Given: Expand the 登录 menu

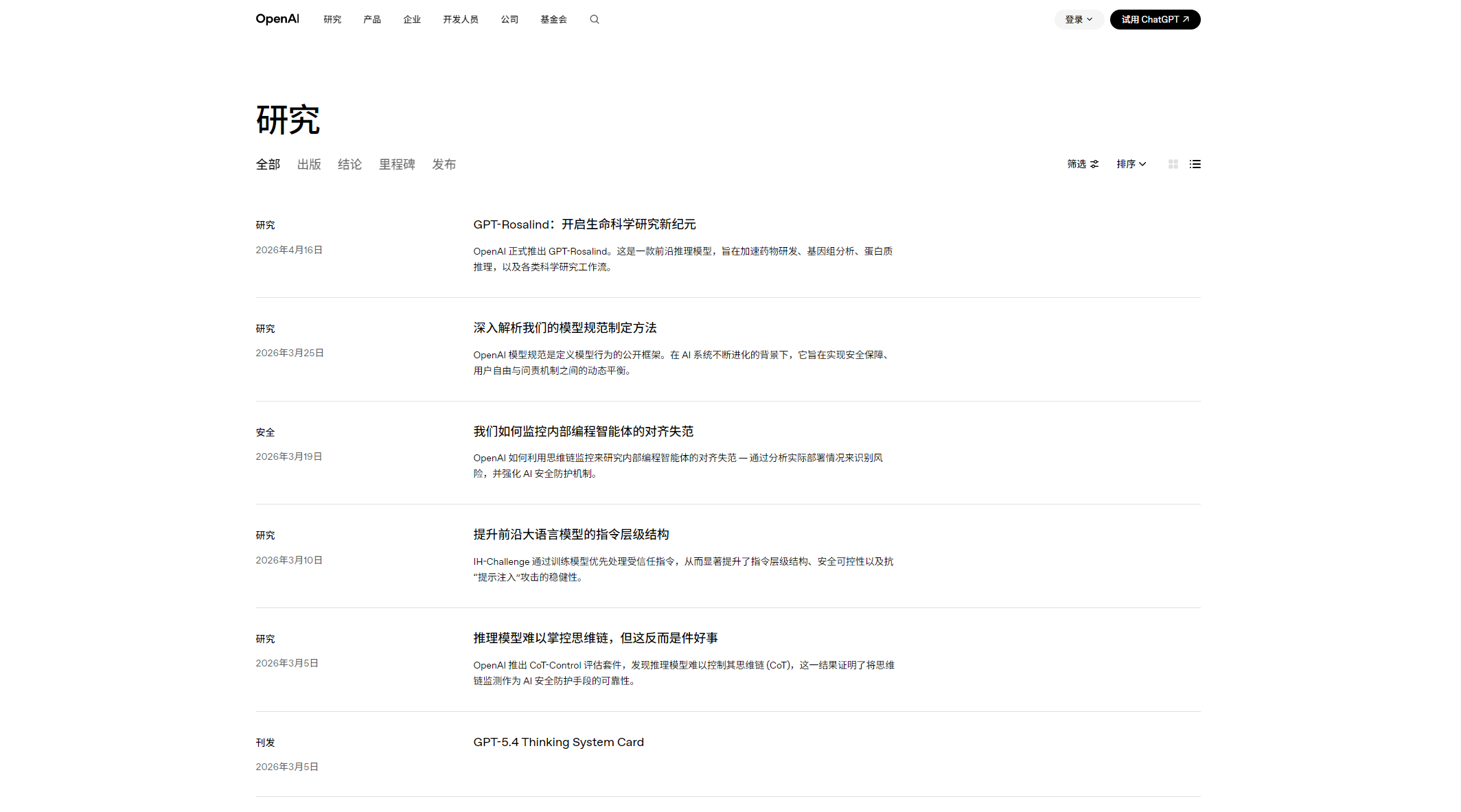Looking at the screenshot, I should tap(1079, 19).
